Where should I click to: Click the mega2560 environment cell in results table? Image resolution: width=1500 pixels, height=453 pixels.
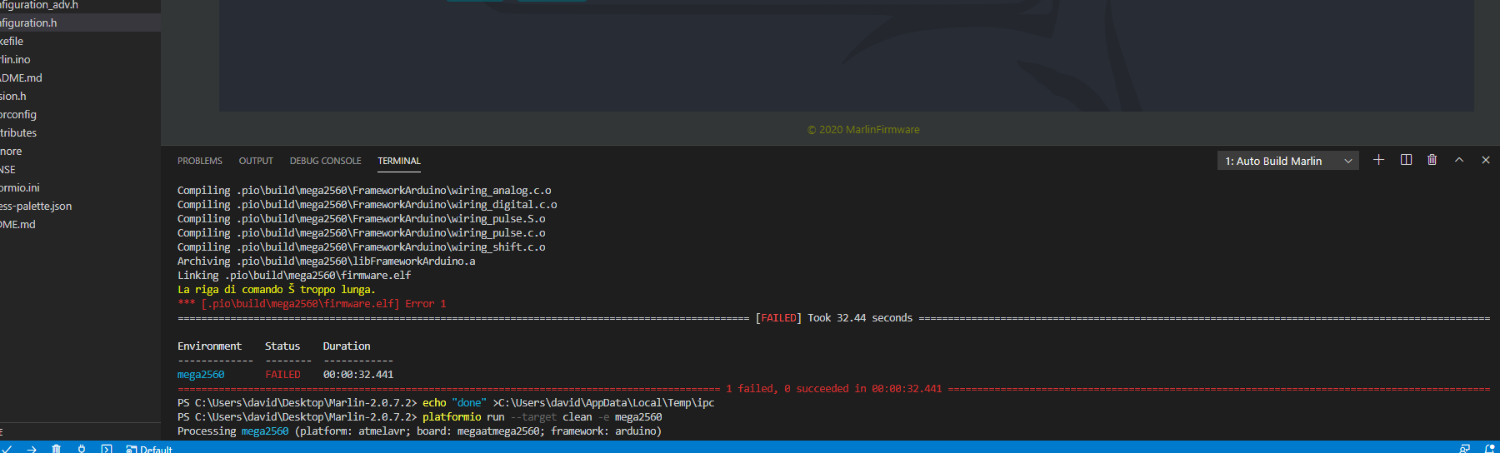click(x=200, y=374)
